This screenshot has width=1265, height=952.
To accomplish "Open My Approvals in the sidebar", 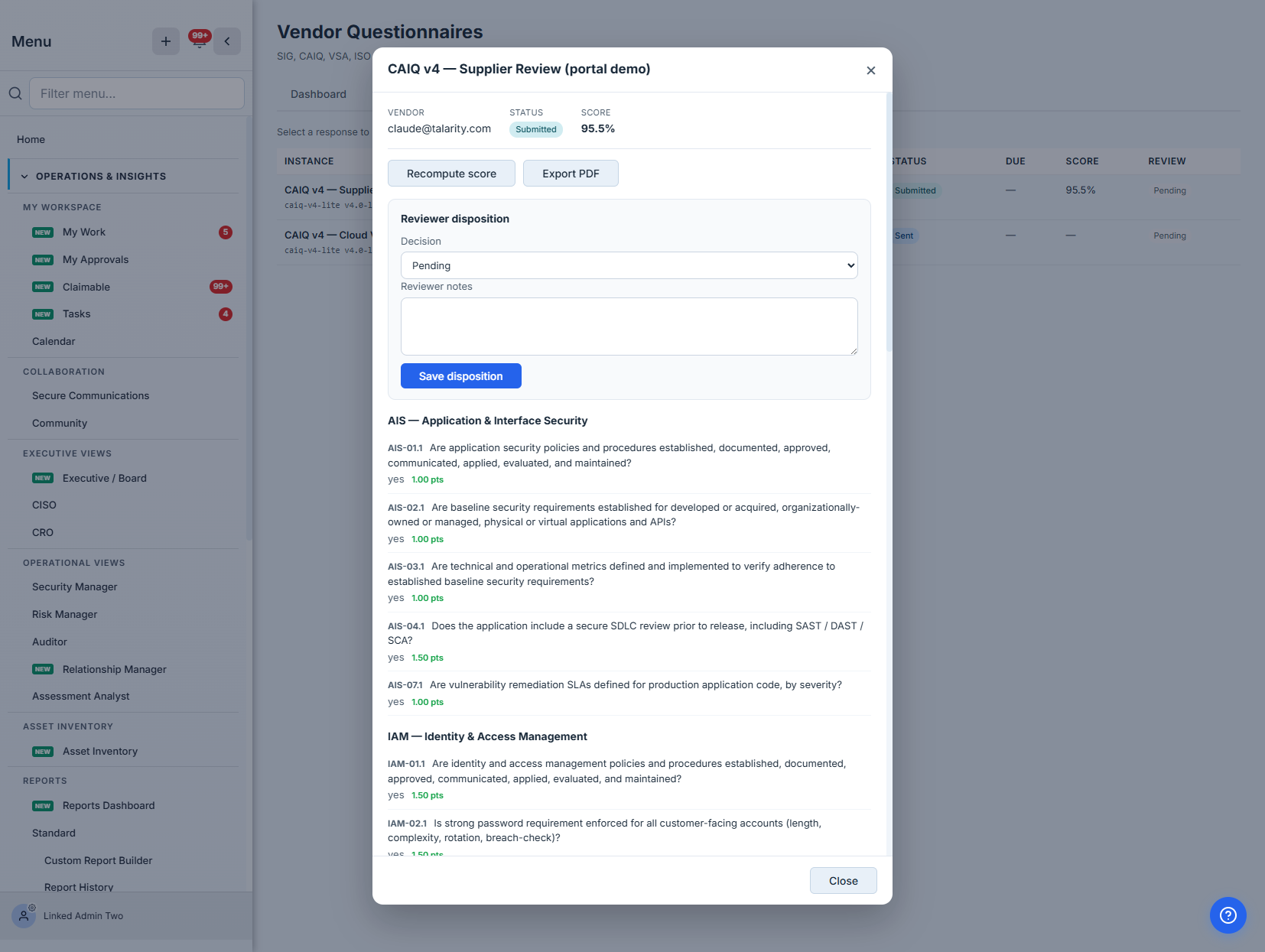I will 96,260.
